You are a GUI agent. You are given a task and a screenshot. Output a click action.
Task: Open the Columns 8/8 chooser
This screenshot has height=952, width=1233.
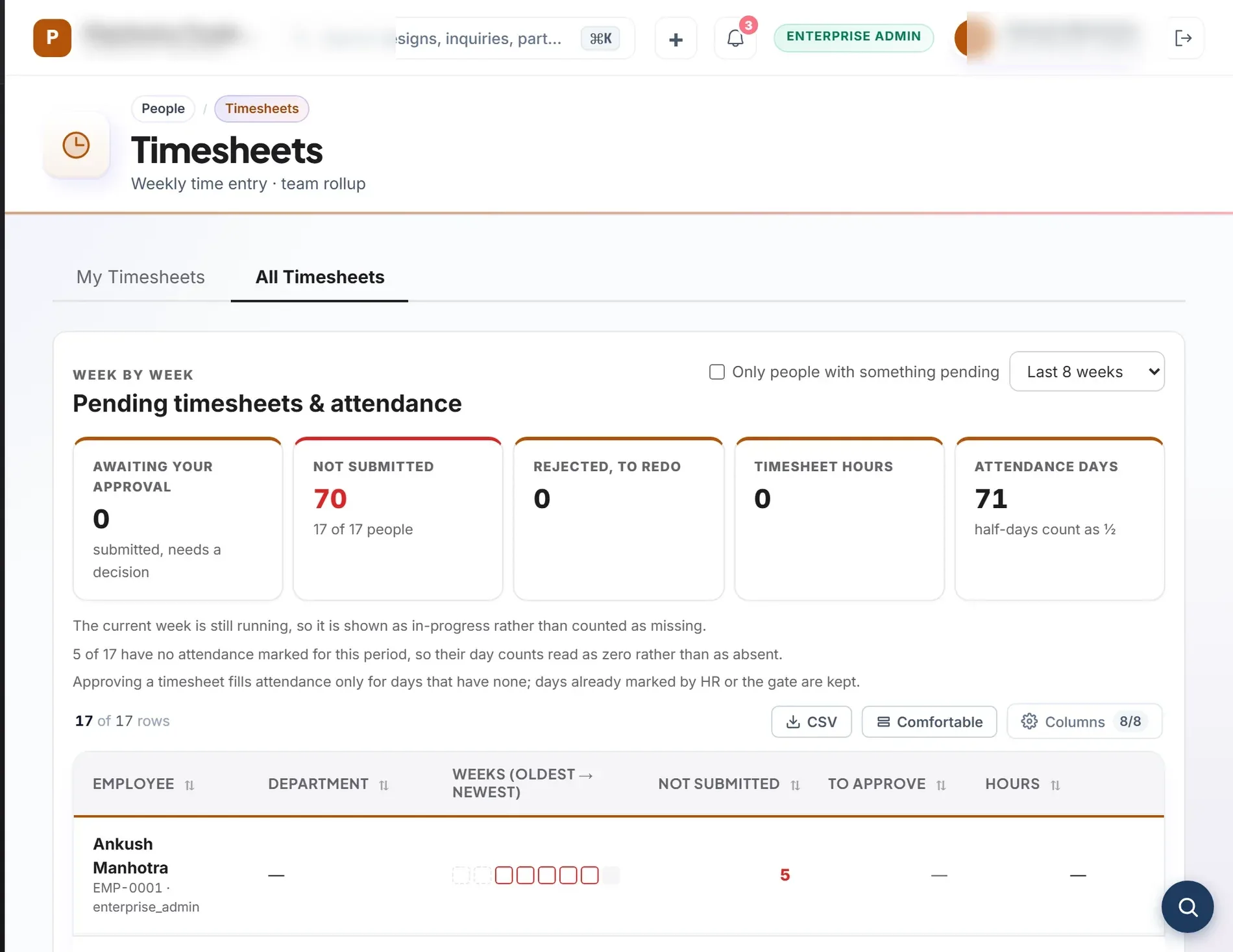click(x=1084, y=722)
